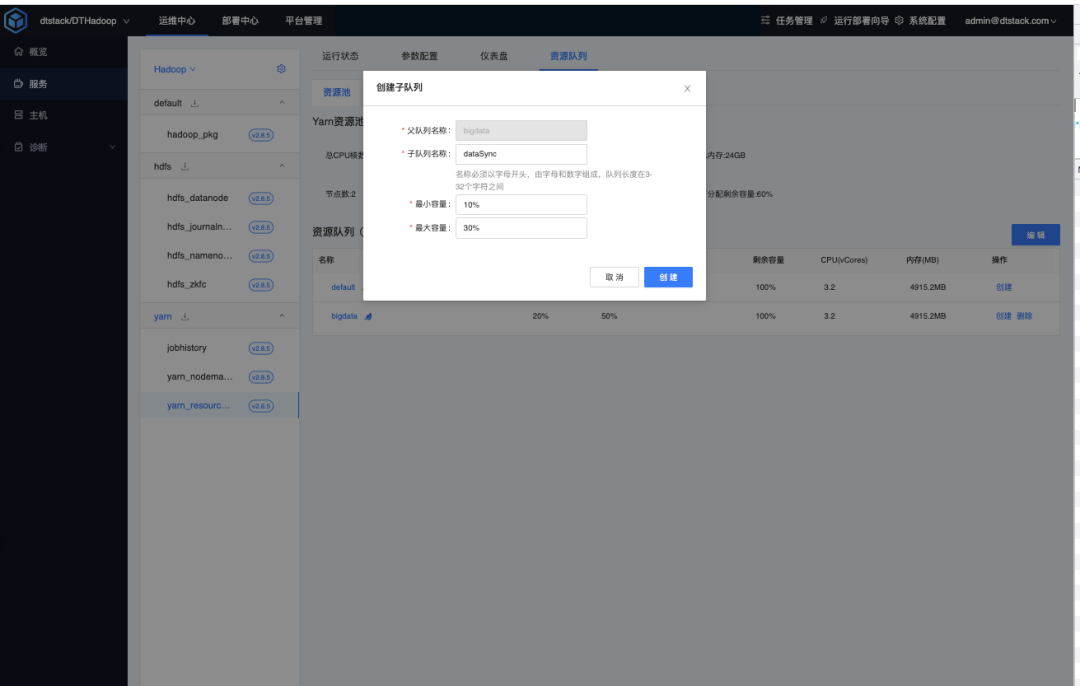The image size is (1080, 686).
Task: Click the dtstack cube logo icon
Action: coord(15,20)
